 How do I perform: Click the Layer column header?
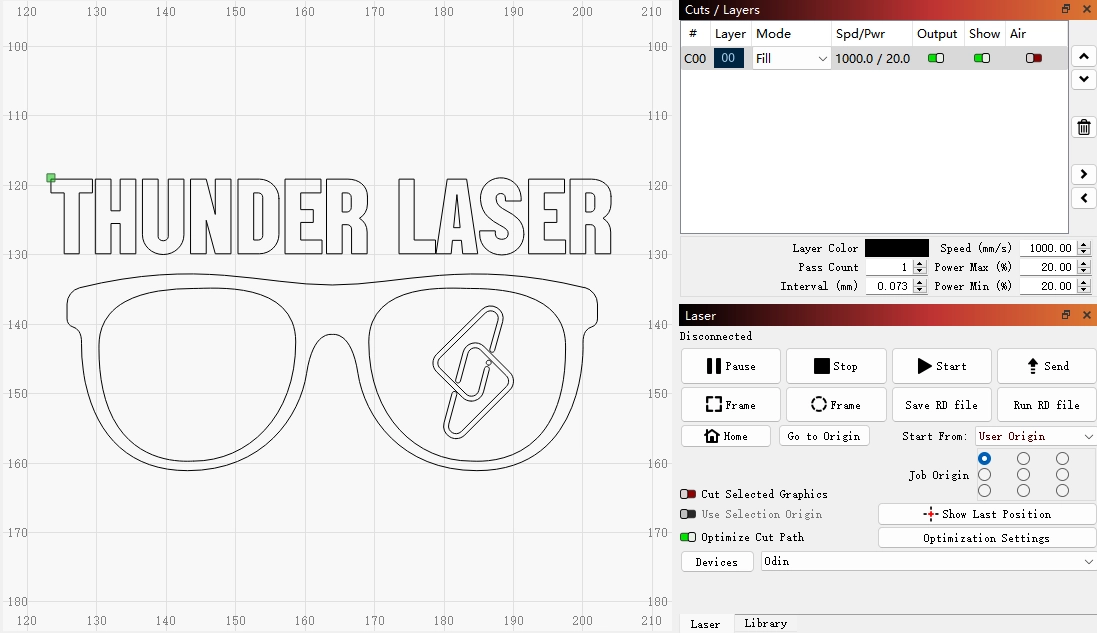[x=730, y=34]
